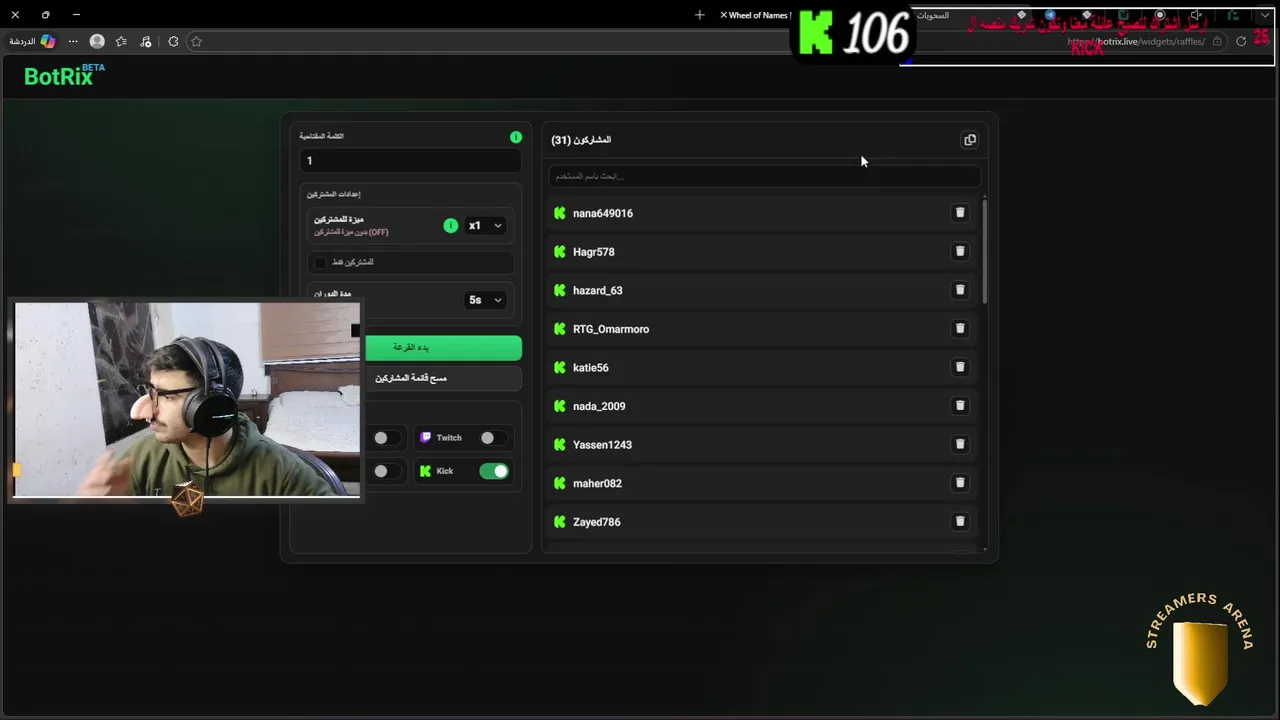Viewport: 1280px width, 720px height.
Task: Focus the username search field
Action: click(x=765, y=176)
